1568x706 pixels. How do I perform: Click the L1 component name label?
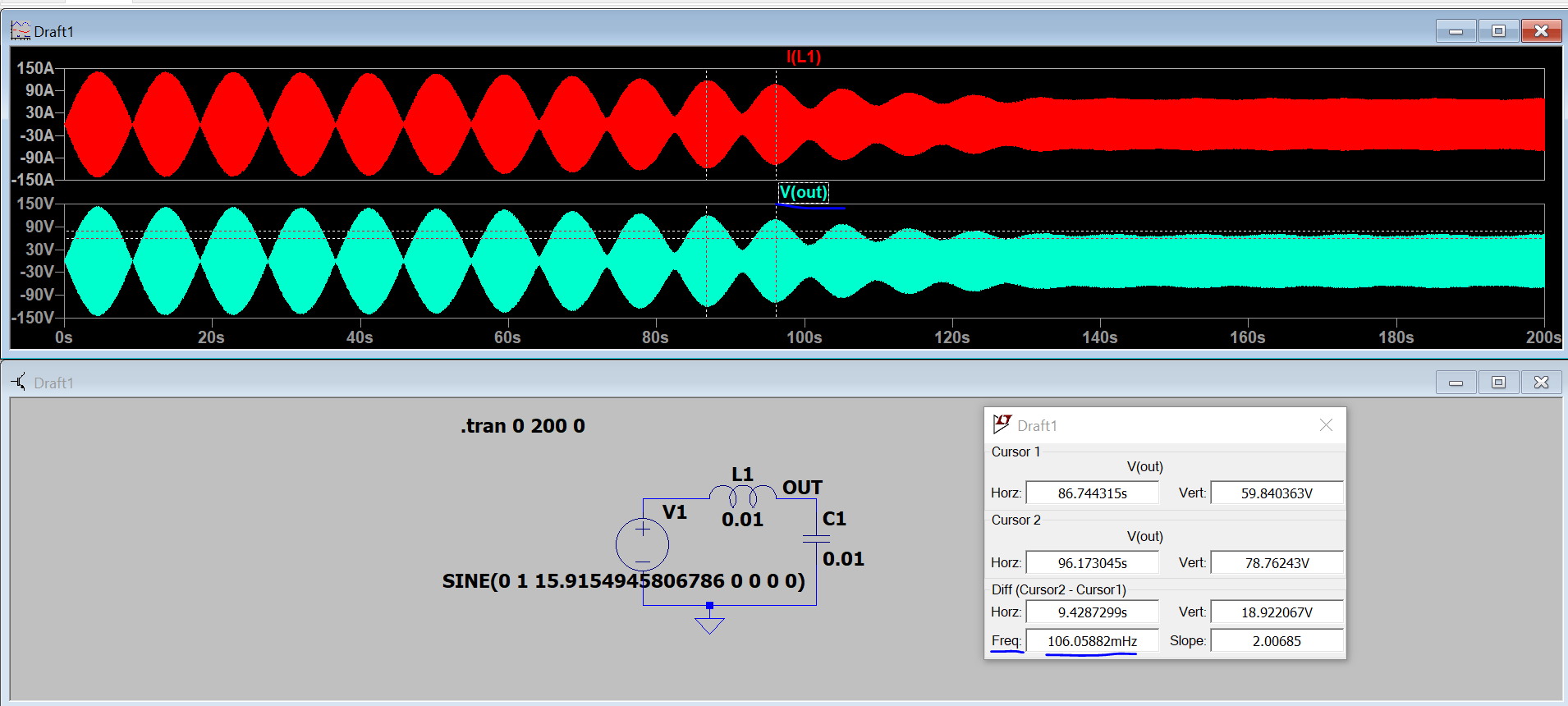click(x=742, y=474)
